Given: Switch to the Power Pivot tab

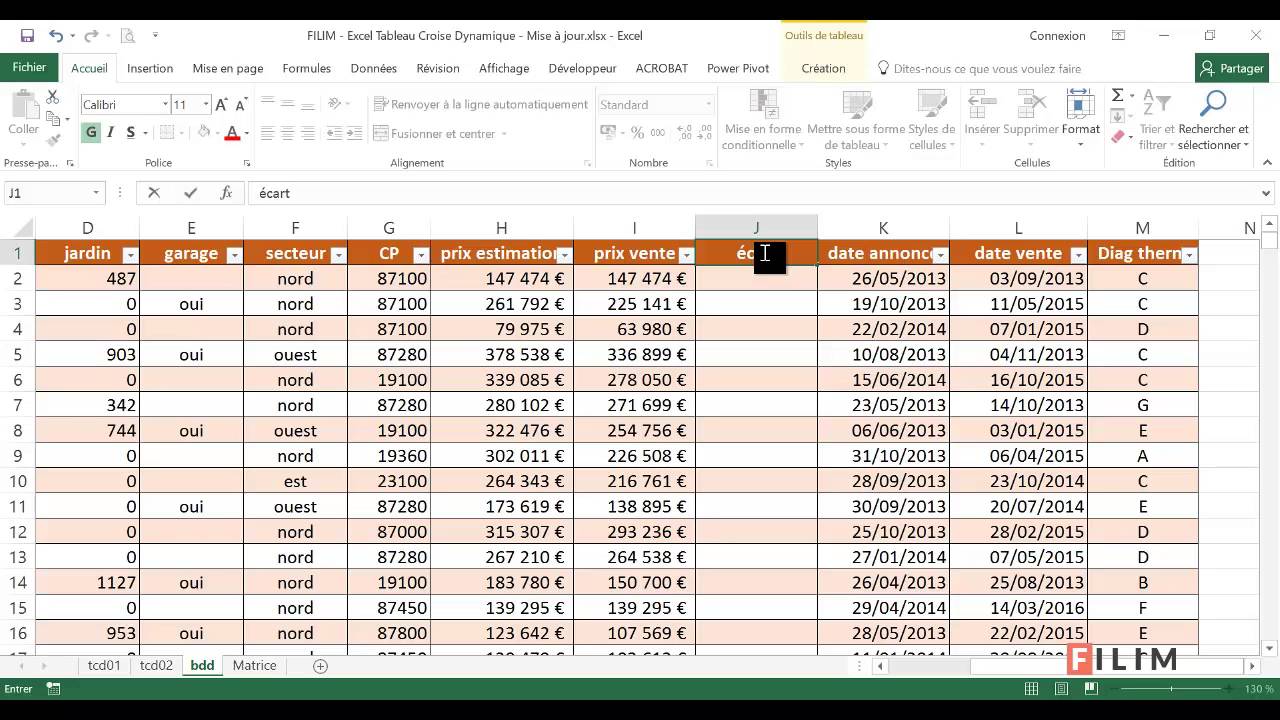Looking at the screenshot, I should 738,68.
